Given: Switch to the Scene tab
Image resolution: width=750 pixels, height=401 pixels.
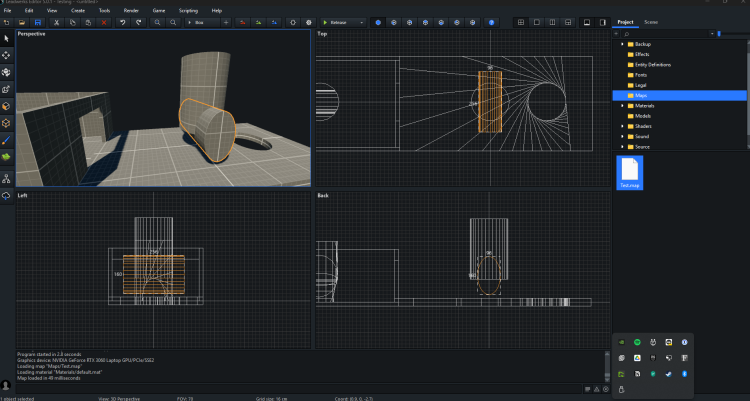Looking at the screenshot, I should point(651,21).
